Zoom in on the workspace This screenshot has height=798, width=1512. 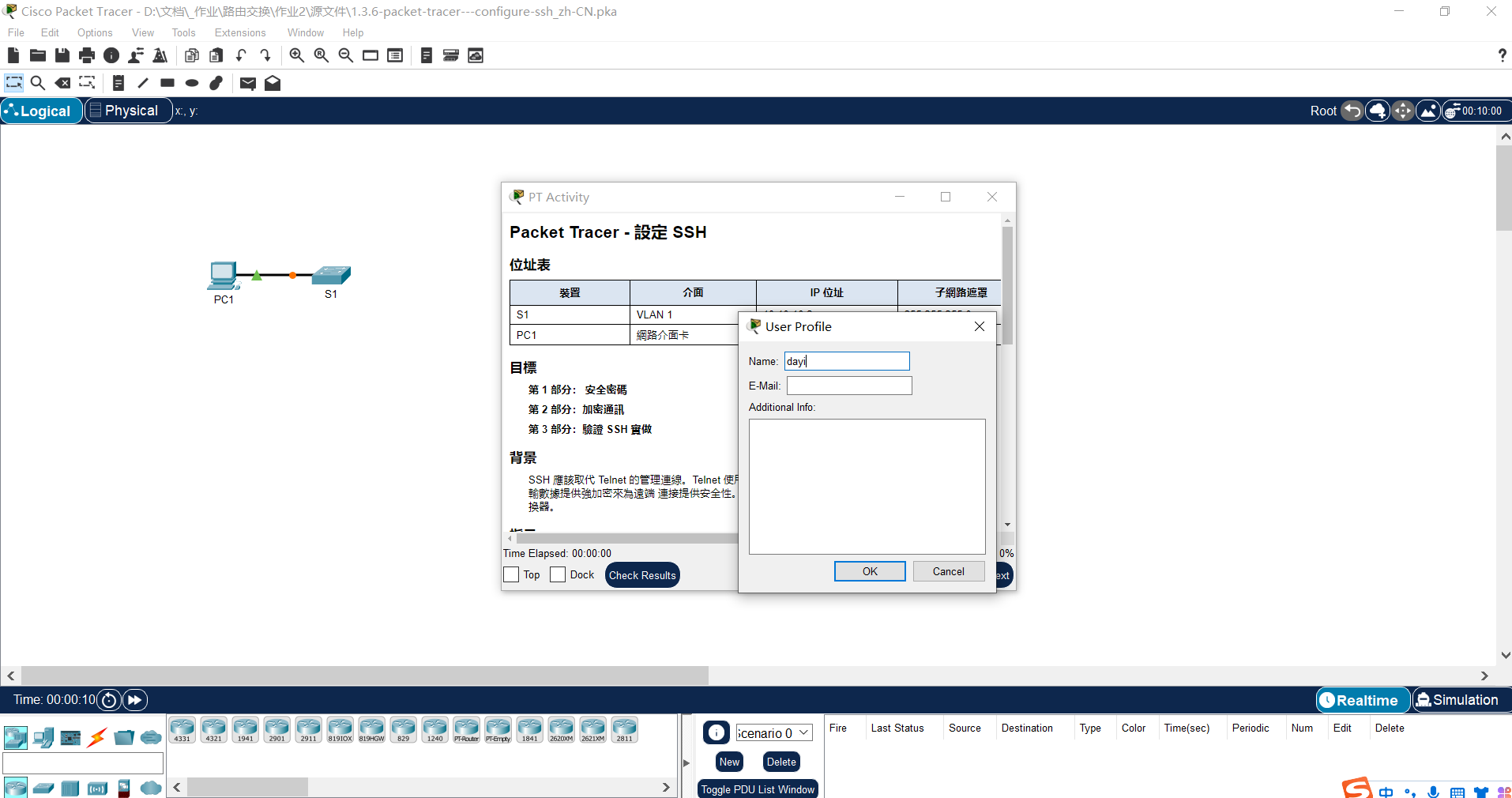tap(297, 55)
